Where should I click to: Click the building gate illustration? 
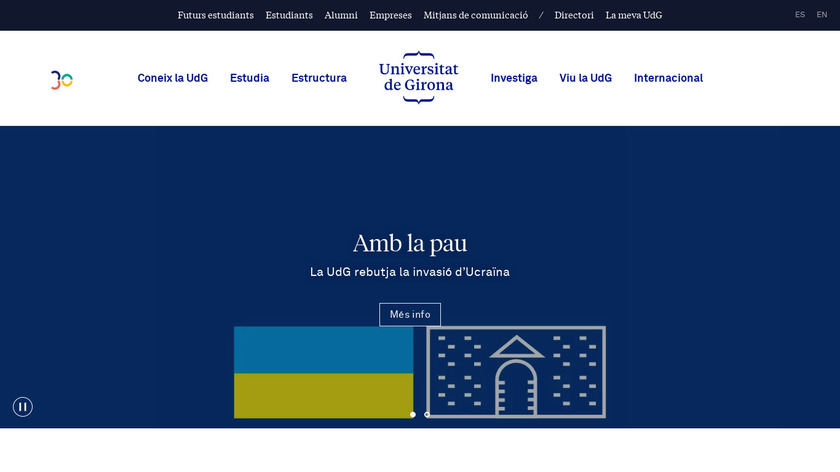[x=516, y=372]
